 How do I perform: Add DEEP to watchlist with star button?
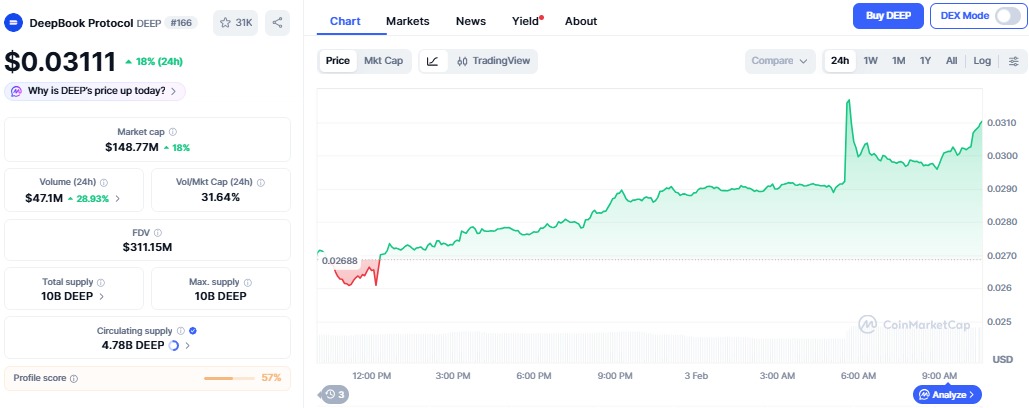tap(236, 22)
